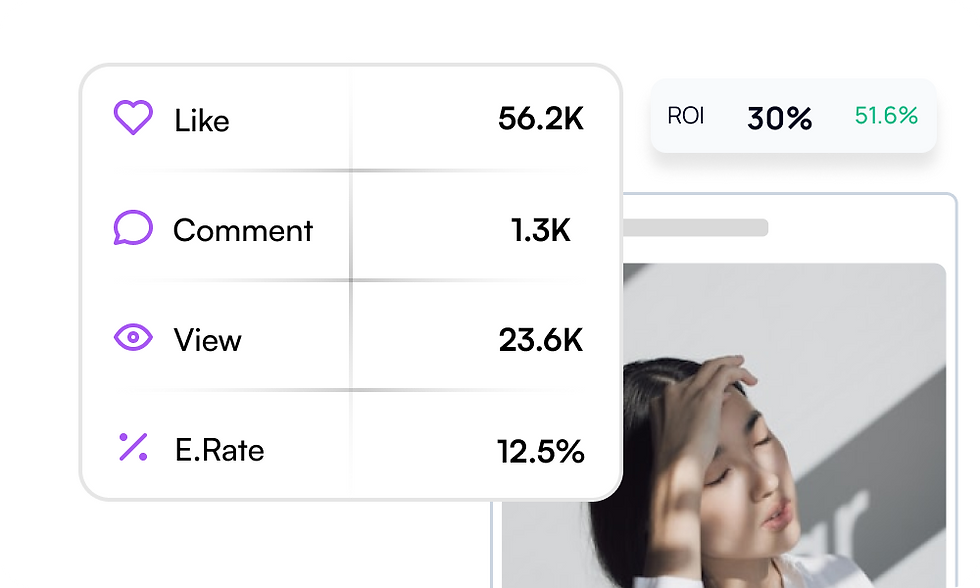Screen dimensions: 980x588
Task: Click the gray placeholder bar above photo
Action: coord(695,228)
